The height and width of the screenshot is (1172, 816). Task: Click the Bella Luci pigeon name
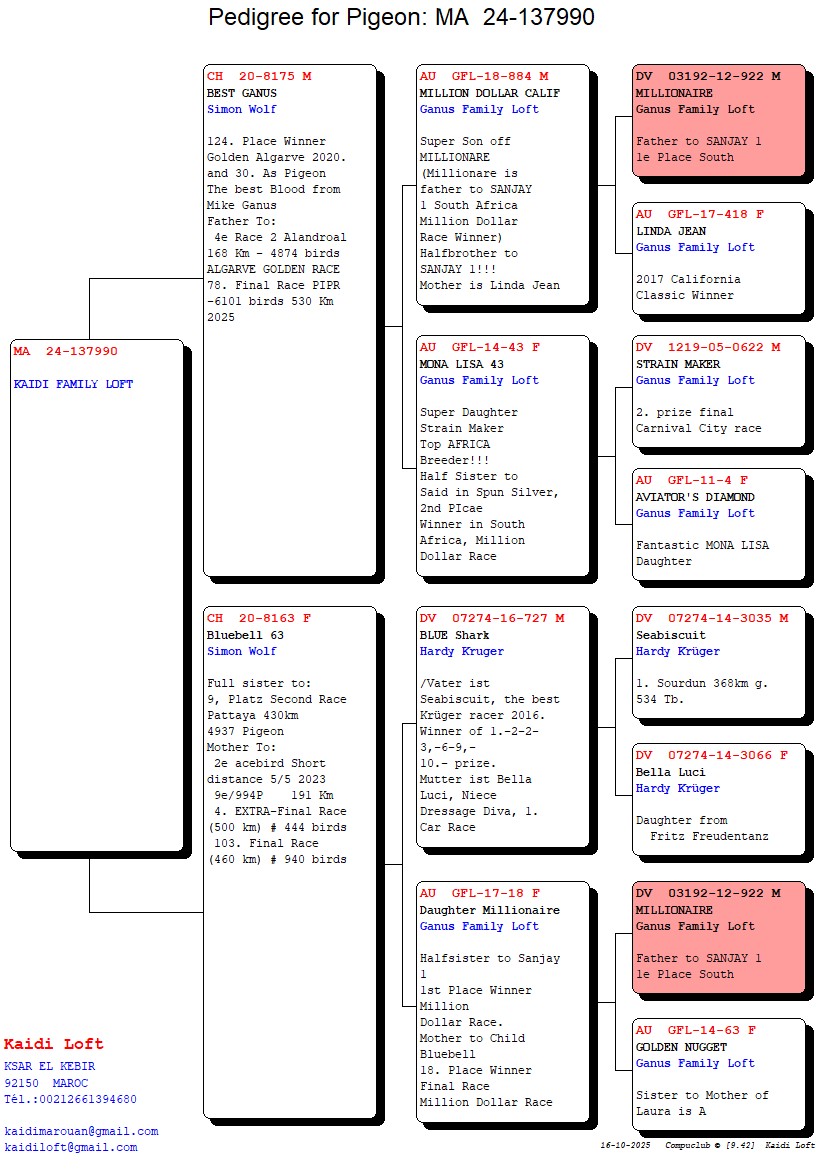670,772
